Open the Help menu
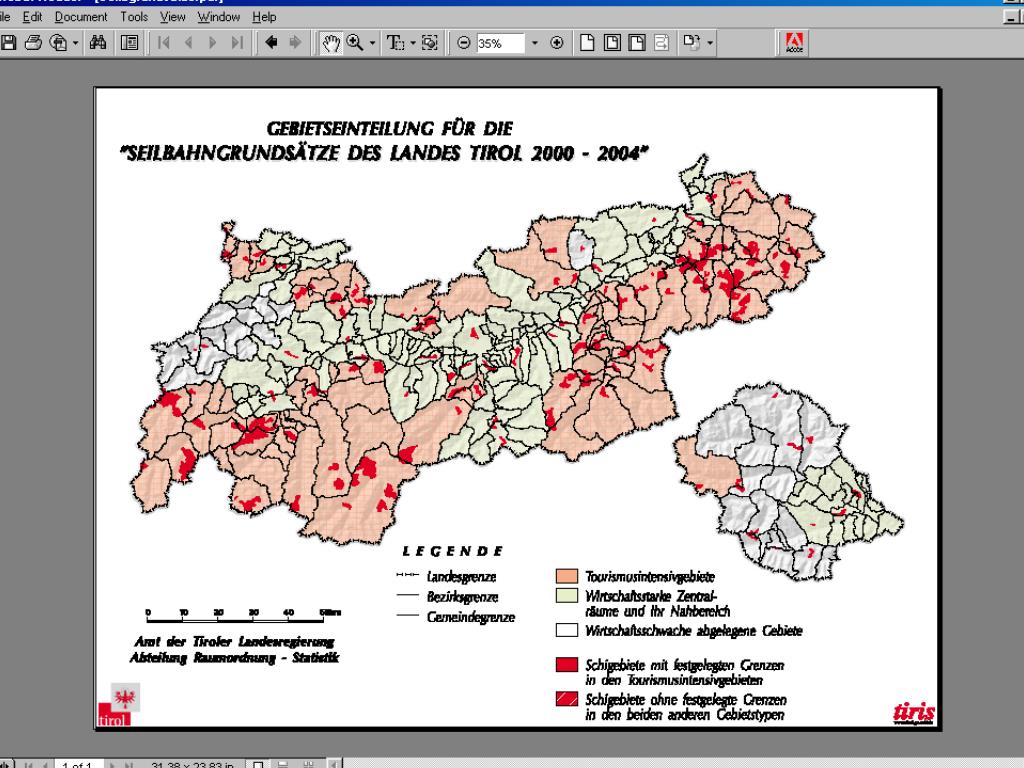Image resolution: width=1024 pixels, height=768 pixels. tap(264, 17)
